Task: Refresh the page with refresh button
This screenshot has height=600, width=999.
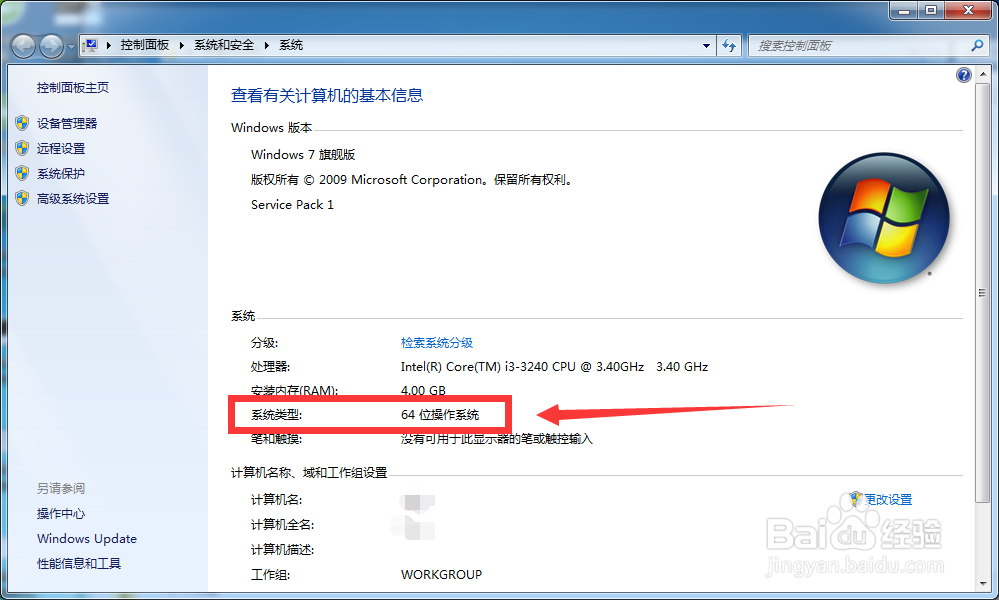Action: click(729, 46)
